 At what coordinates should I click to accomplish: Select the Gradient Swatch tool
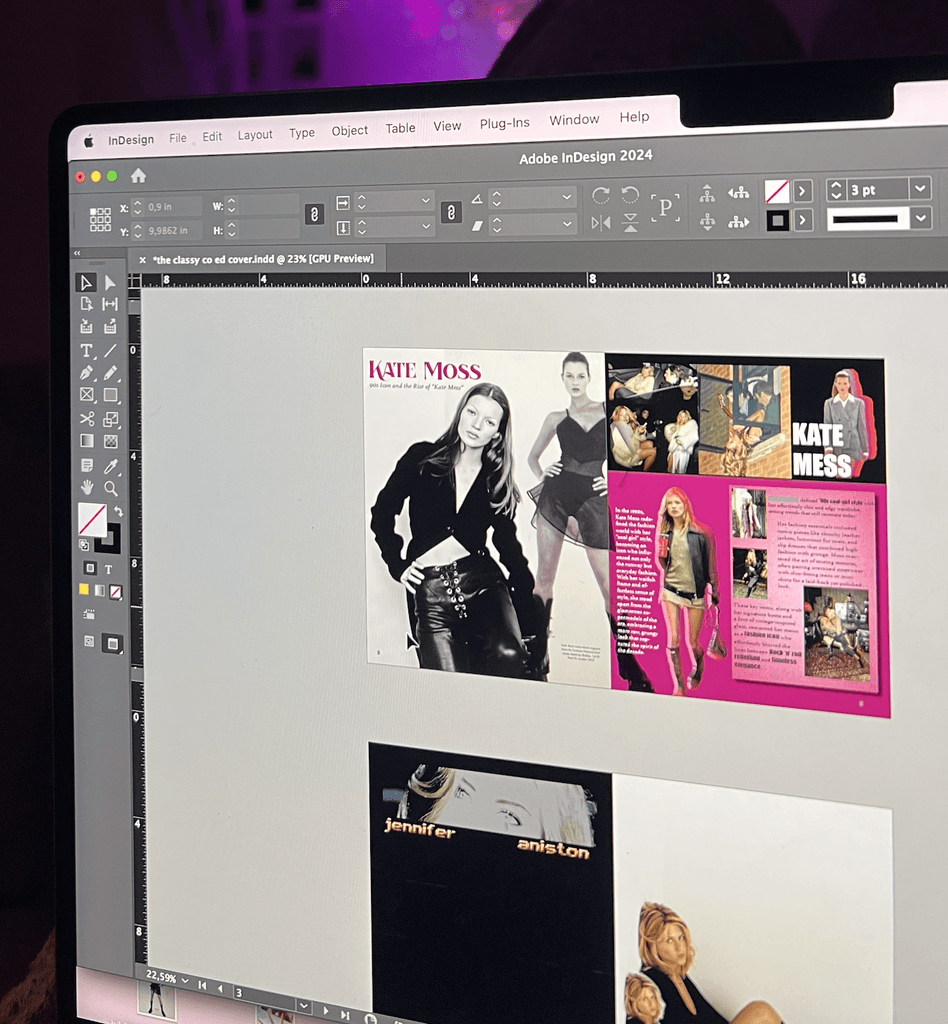pyautogui.click(x=87, y=441)
